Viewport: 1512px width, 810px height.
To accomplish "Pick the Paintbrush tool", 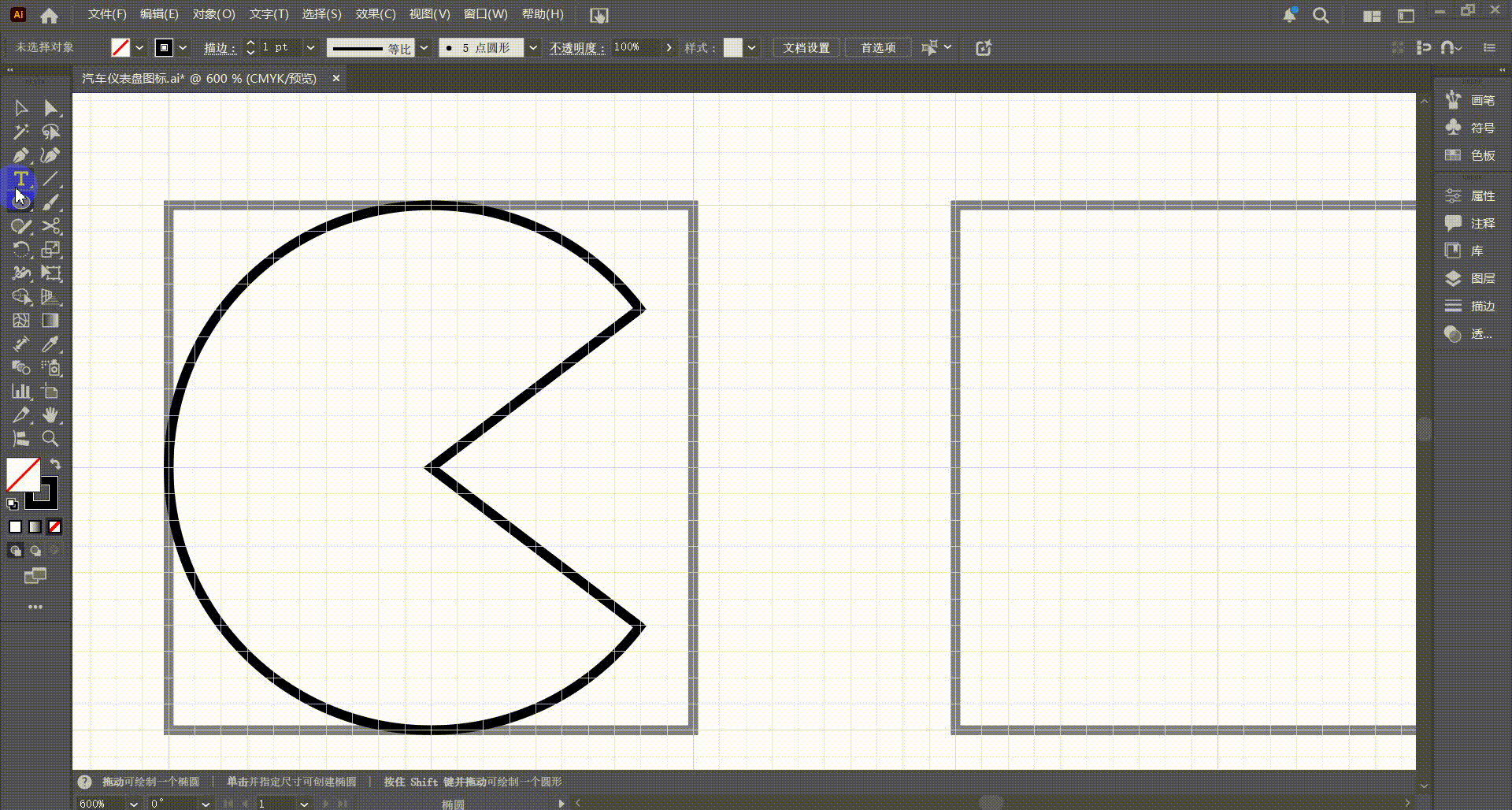I will click(x=50, y=202).
